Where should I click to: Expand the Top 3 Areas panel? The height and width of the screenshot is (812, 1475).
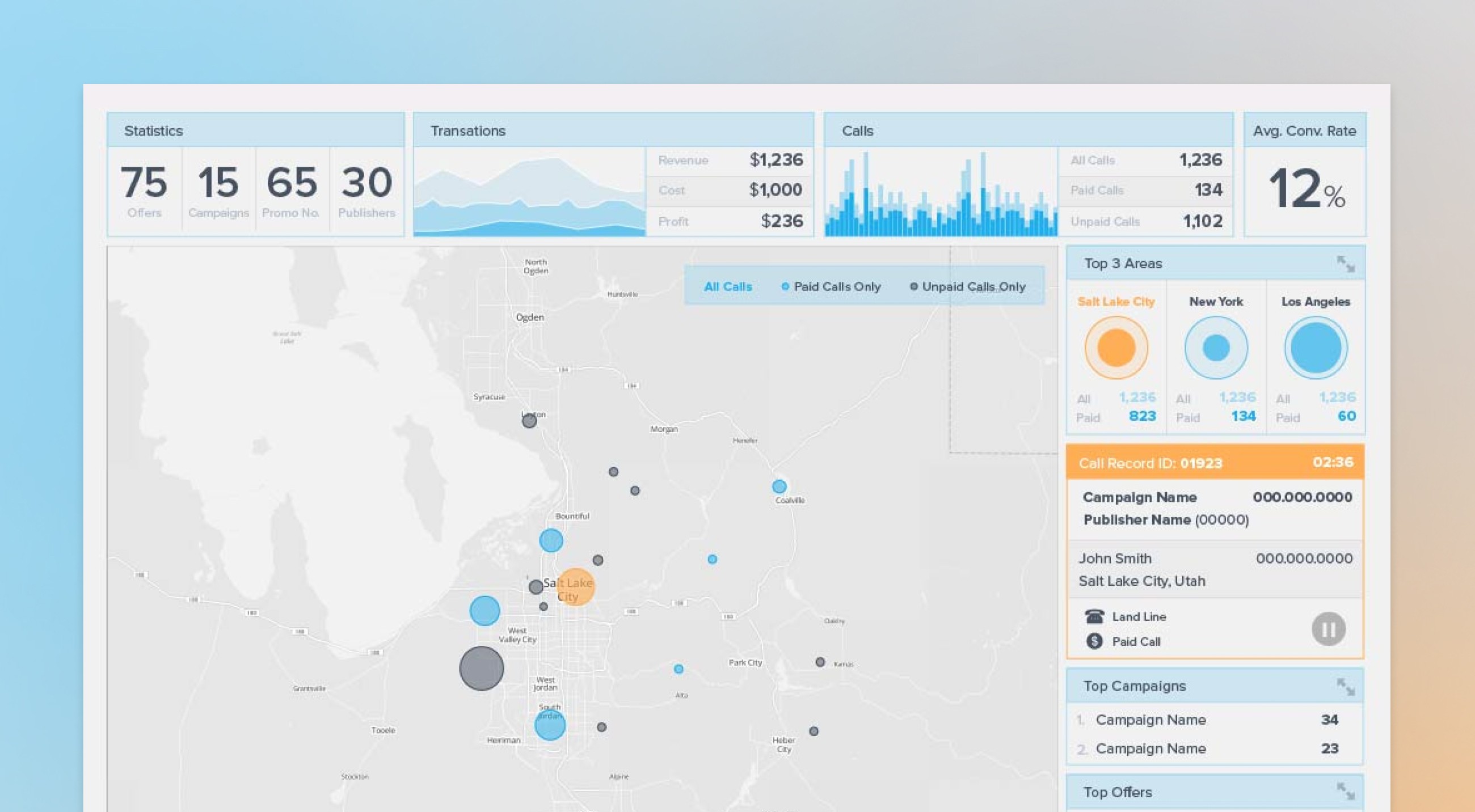[1345, 264]
